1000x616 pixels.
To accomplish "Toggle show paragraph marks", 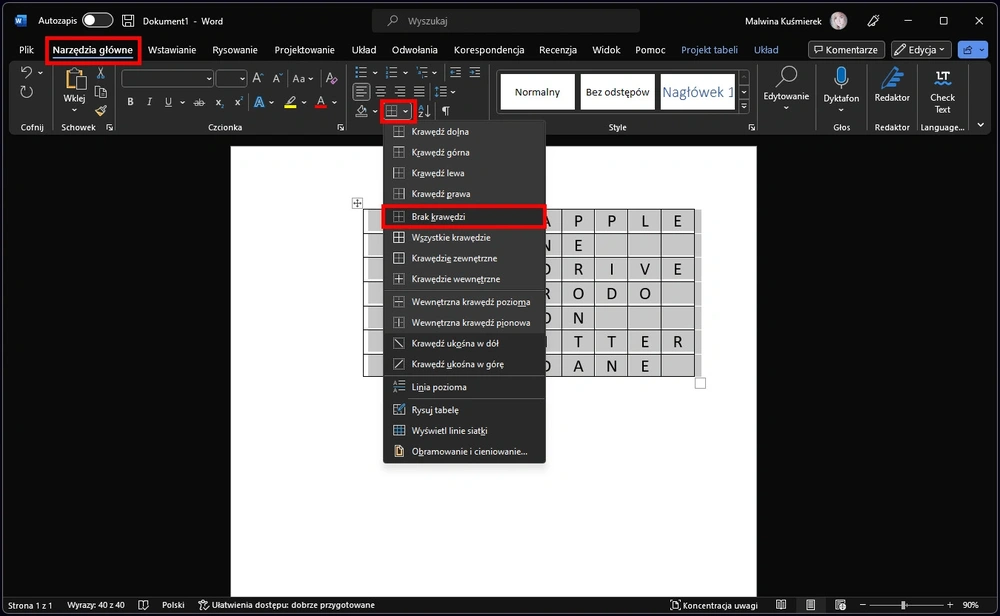I will (446, 112).
